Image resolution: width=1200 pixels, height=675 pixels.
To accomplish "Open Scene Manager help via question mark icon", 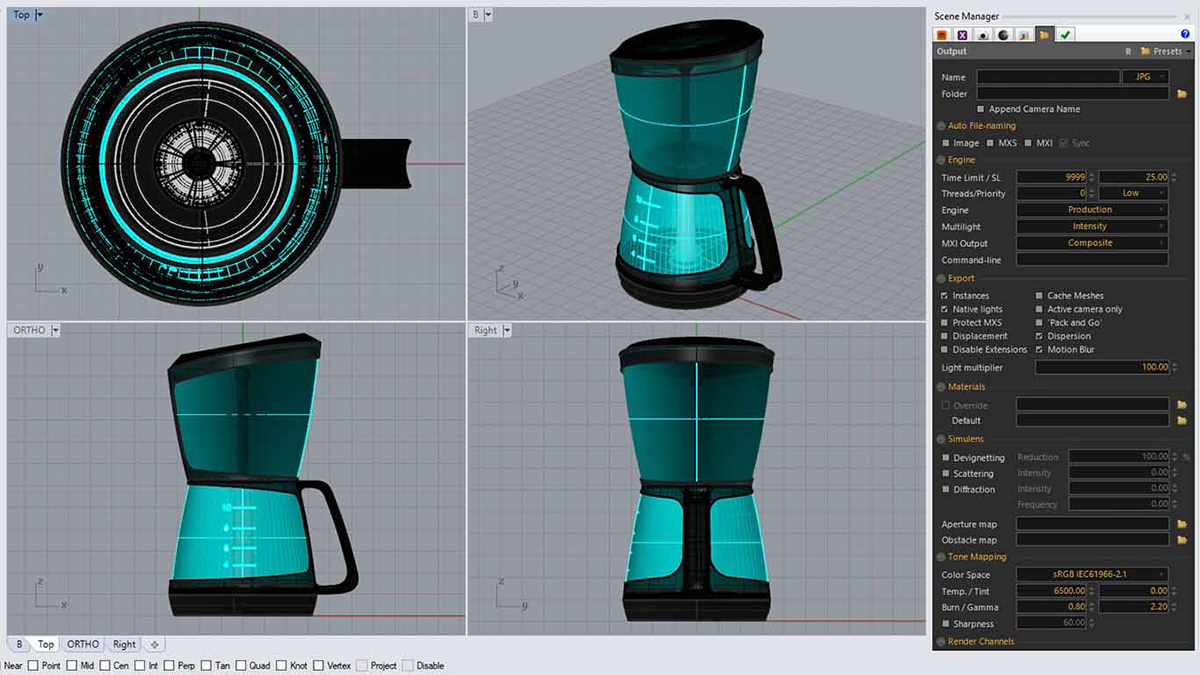I will [1185, 34].
